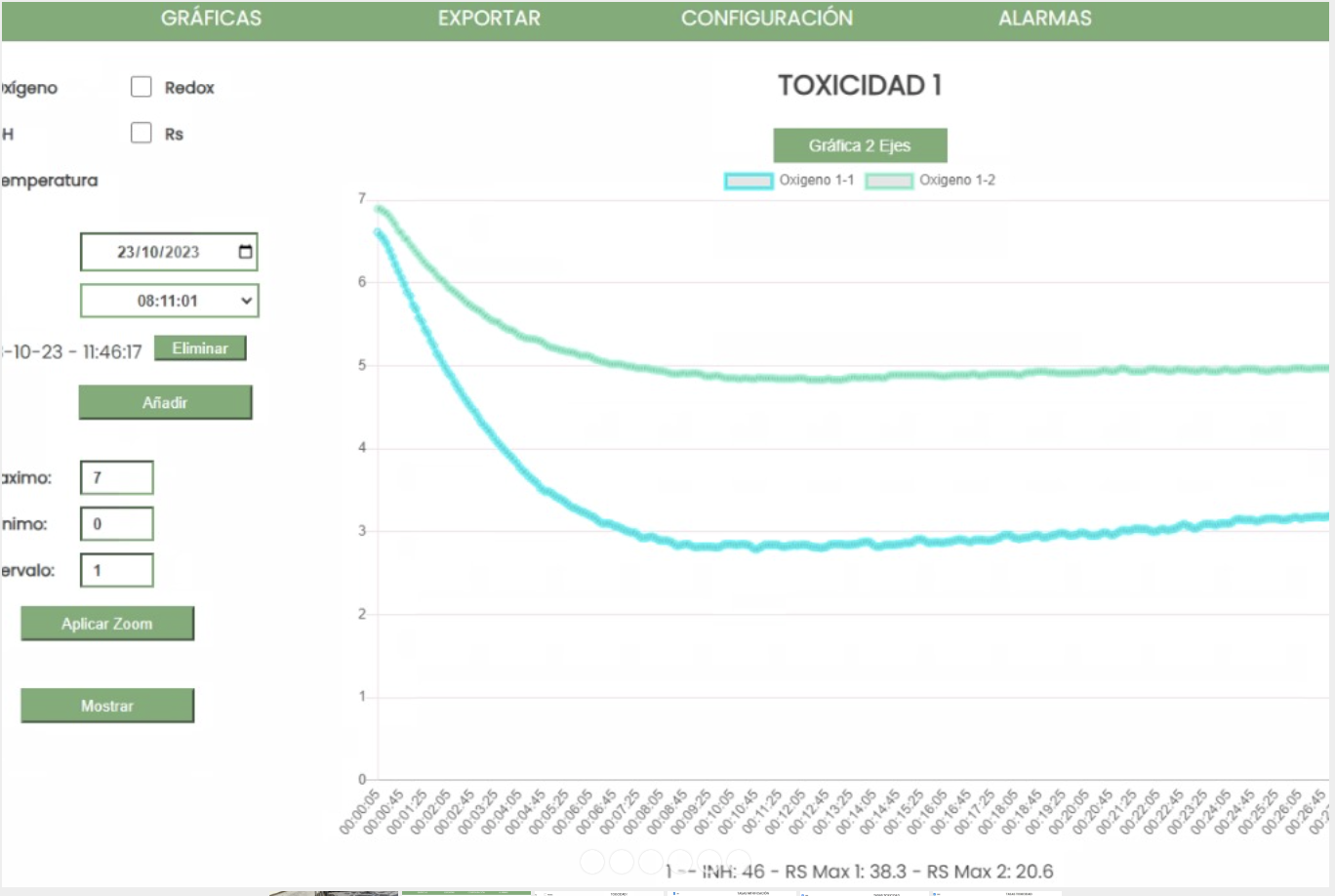Open the GRÁFICAS tab
The width and height of the screenshot is (1335, 896).
[x=211, y=19]
